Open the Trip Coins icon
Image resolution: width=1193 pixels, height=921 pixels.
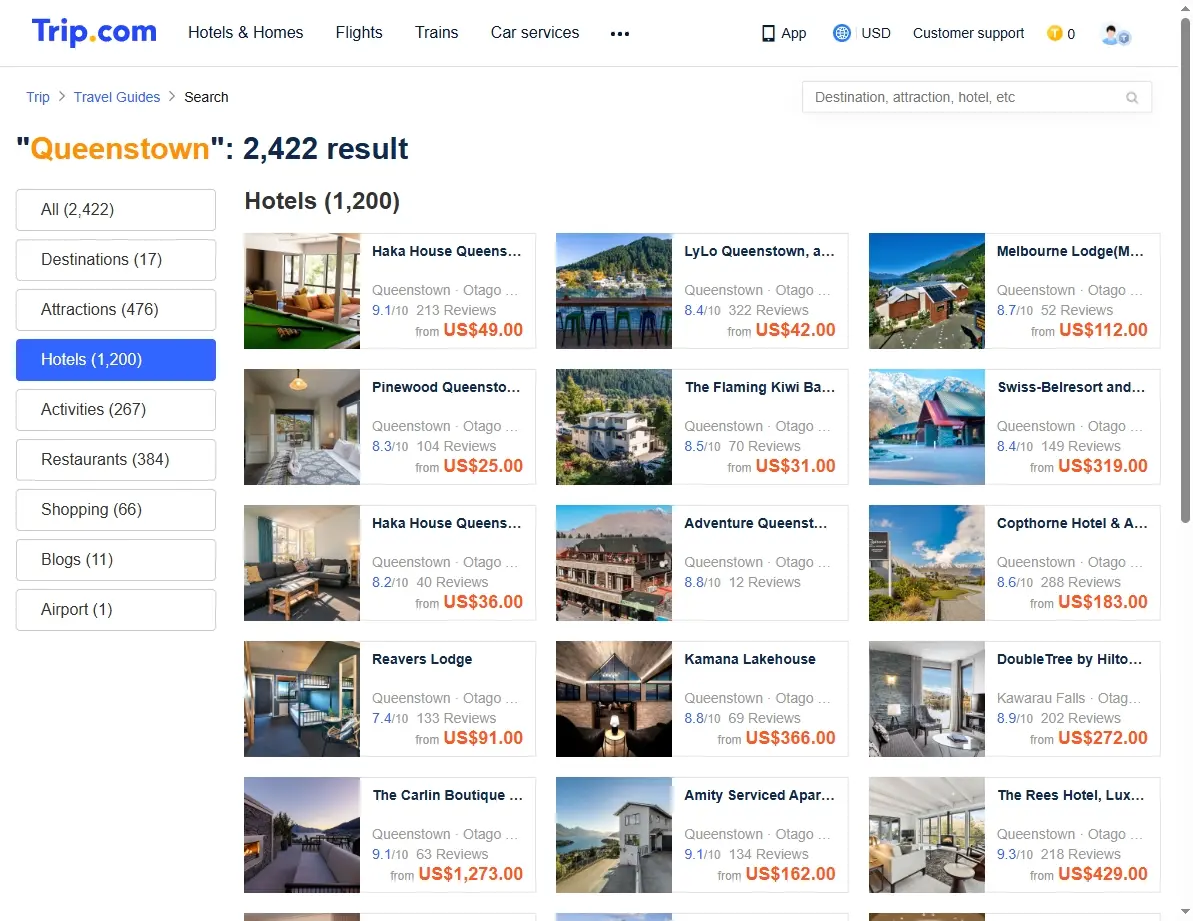1055,33
